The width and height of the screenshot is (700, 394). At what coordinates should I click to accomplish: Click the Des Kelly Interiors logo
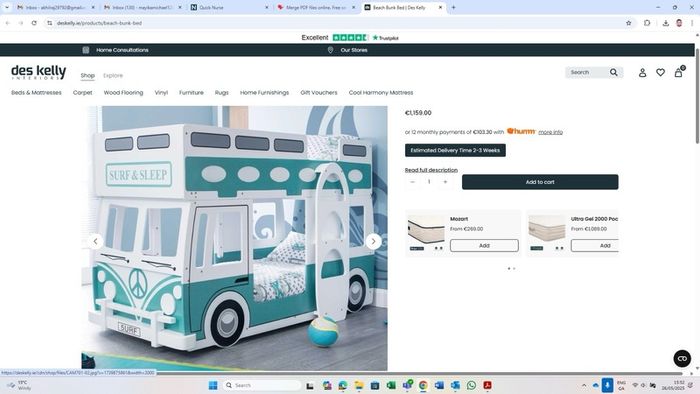(38, 72)
